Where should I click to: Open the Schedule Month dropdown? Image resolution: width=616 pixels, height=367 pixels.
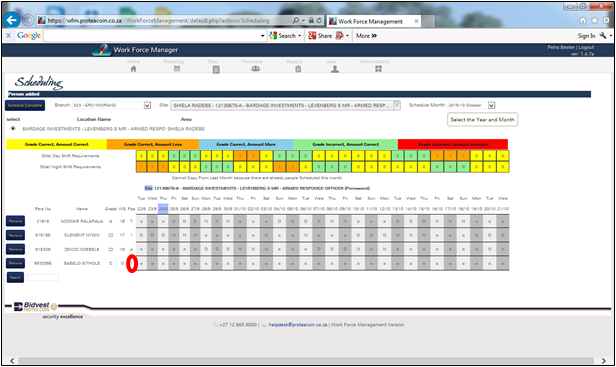491,105
